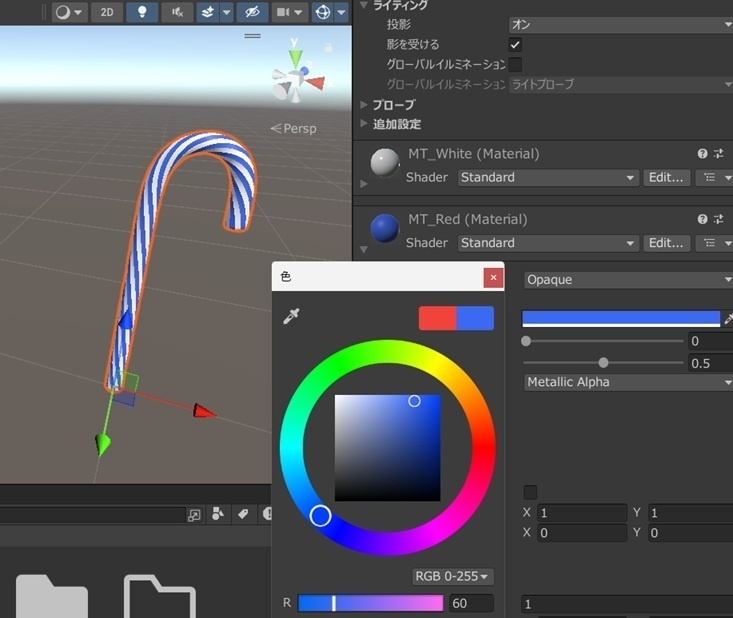This screenshot has width=733, height=618.
Task: Click Edit... button for MT_Red shader
Action: coord(666,243)
